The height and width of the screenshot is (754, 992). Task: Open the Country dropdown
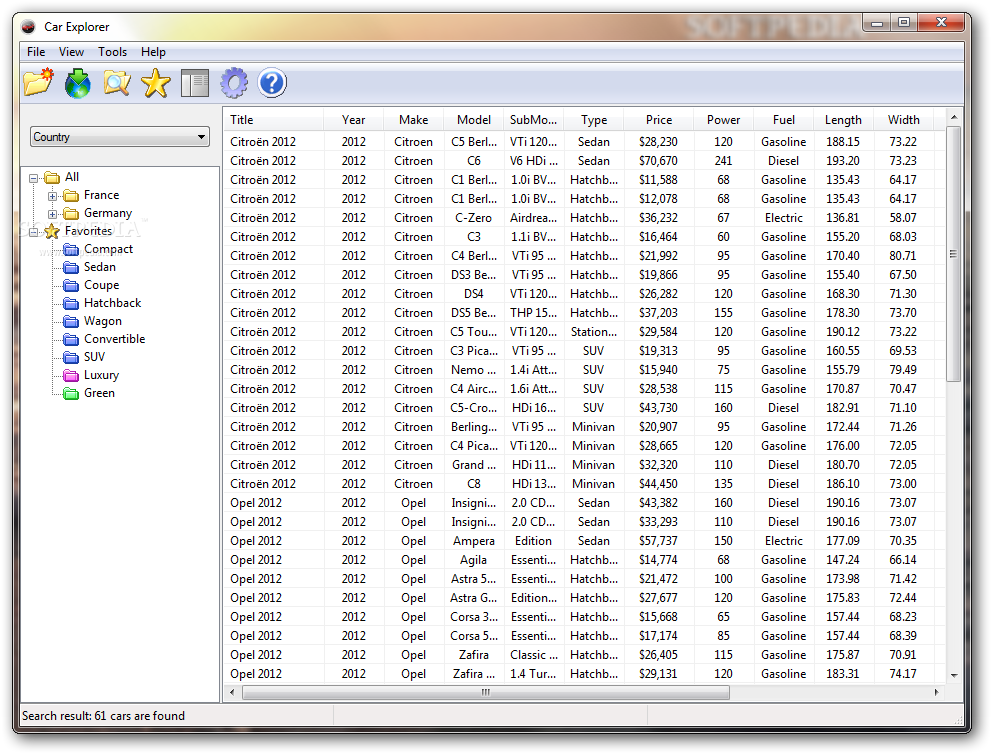click(x=120, y=137)
